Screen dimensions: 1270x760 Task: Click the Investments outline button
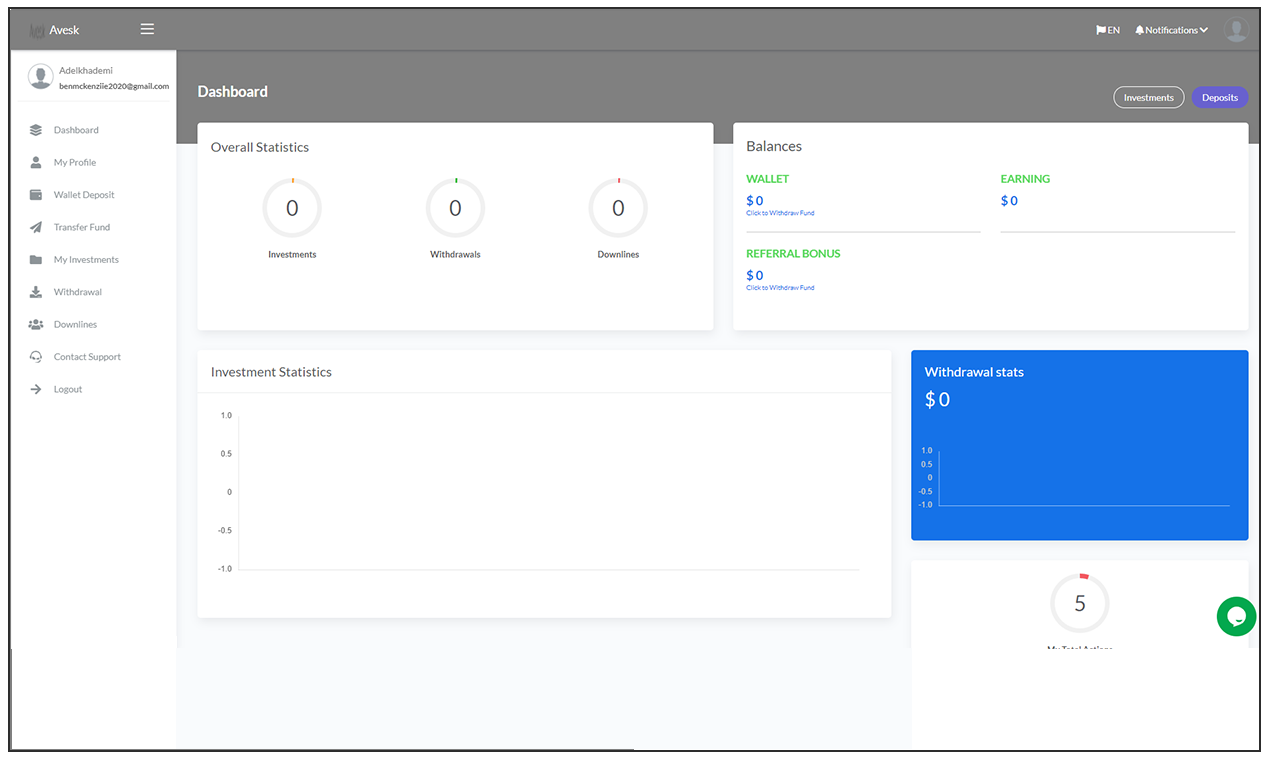(1148, 97)
